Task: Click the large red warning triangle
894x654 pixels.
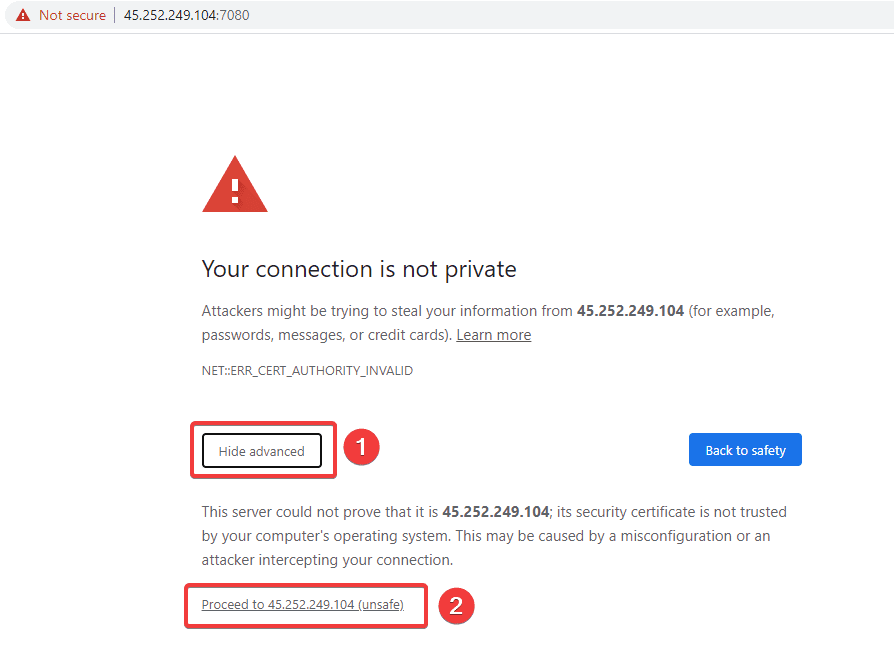Action: pyautogui.click(x=235, y=185)
